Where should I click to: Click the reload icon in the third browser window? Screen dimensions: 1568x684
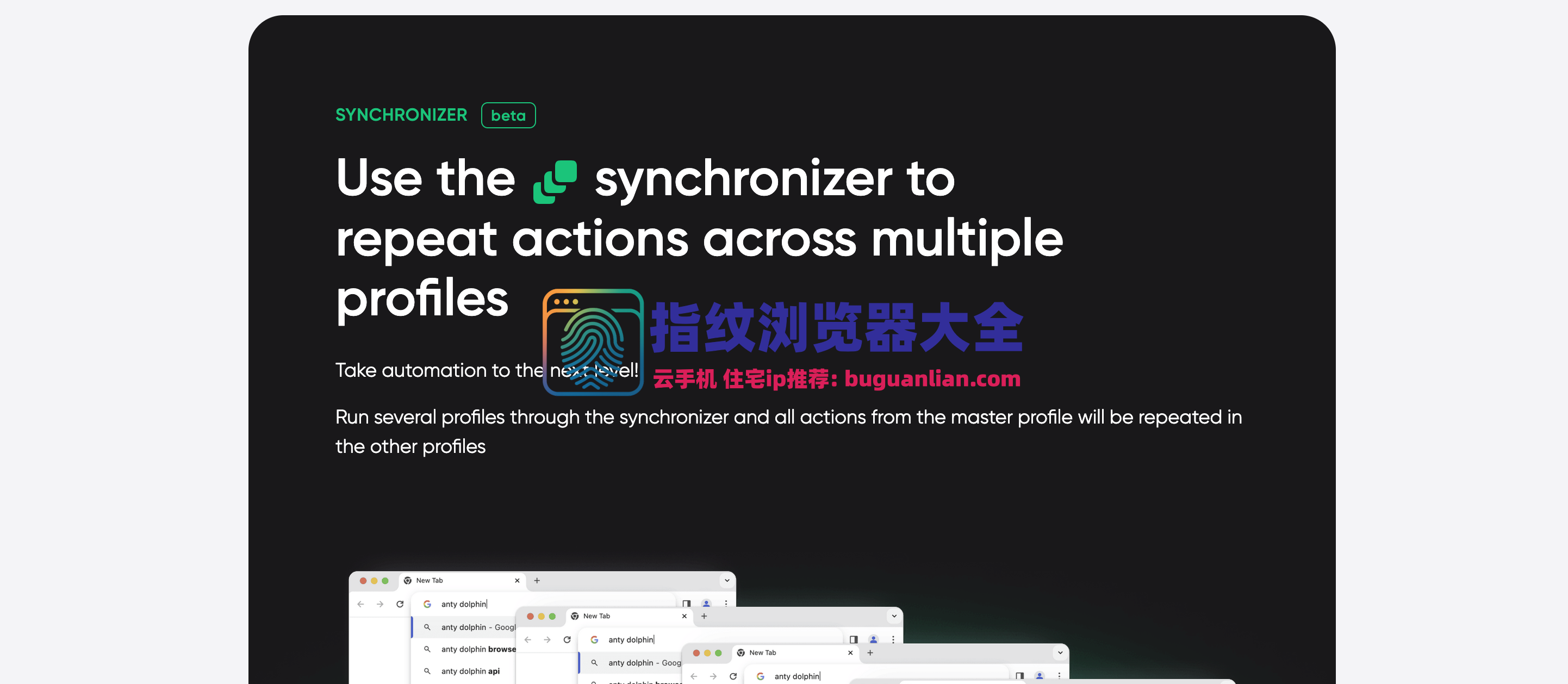coord(733,675)
